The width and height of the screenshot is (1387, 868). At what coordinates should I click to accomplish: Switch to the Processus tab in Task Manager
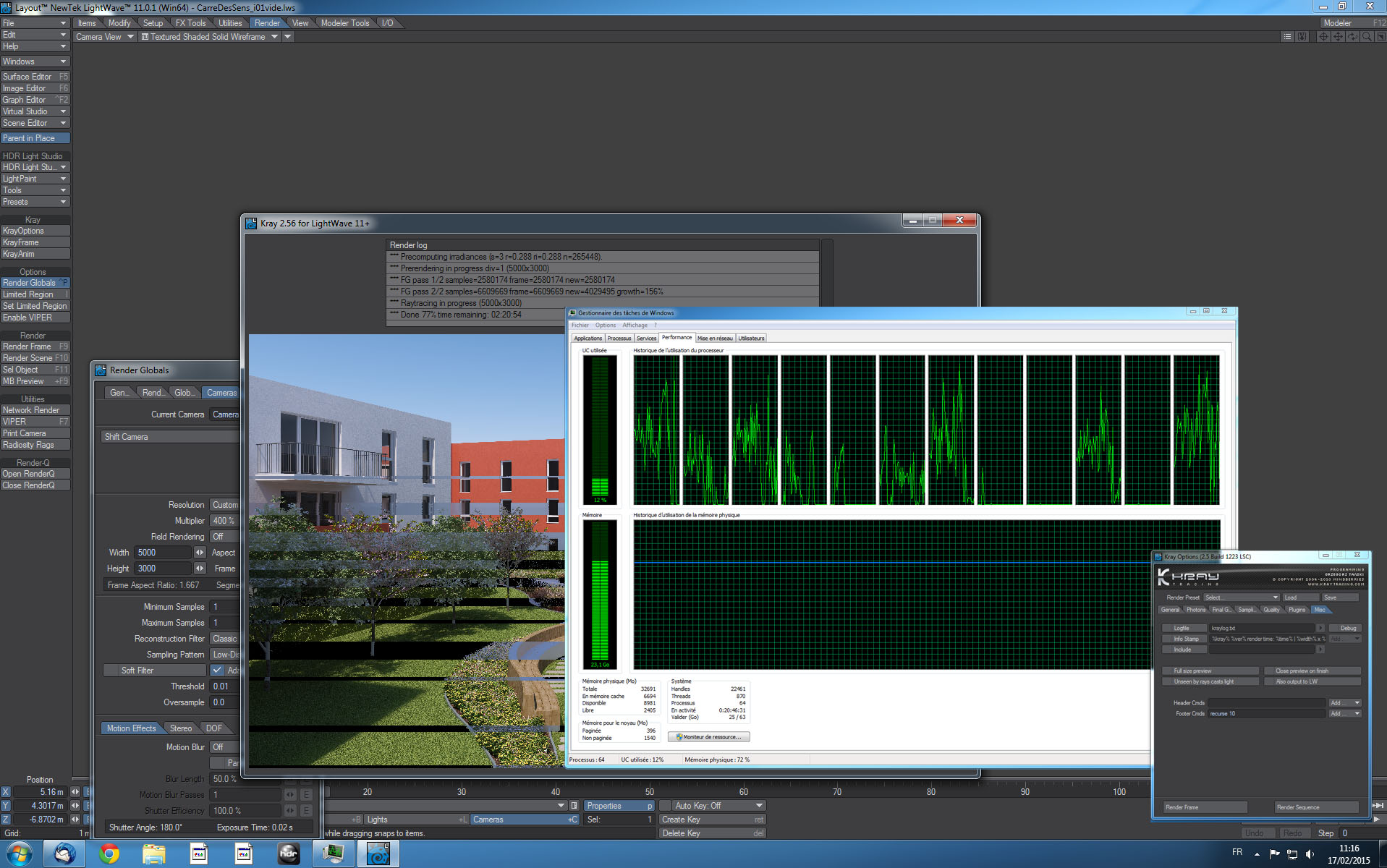[x=619, y=338]
